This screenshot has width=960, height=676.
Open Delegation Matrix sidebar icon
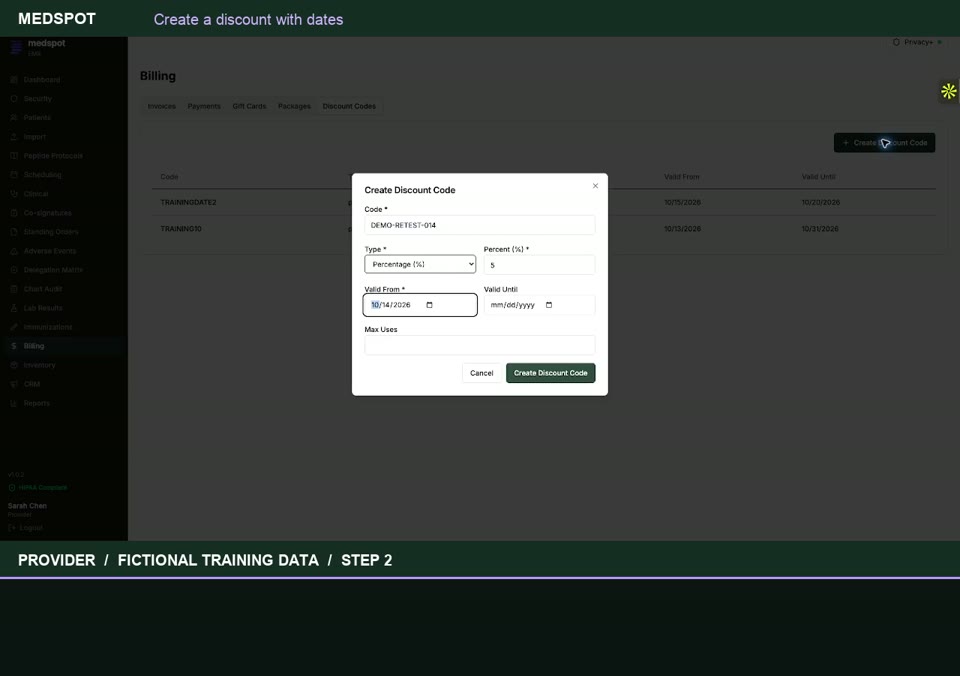click(x=14, y=270)
